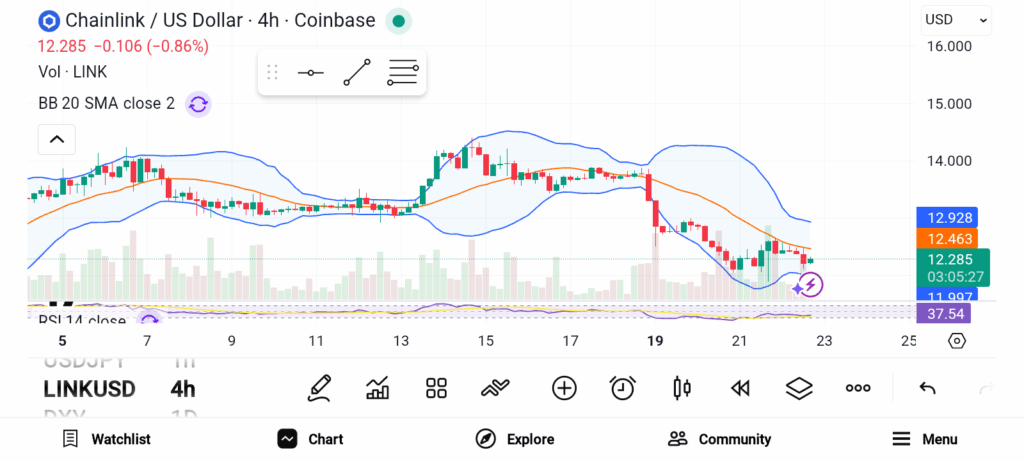Tap the alarm clock alert icon
1024x461 pixels.
point(623,388)
